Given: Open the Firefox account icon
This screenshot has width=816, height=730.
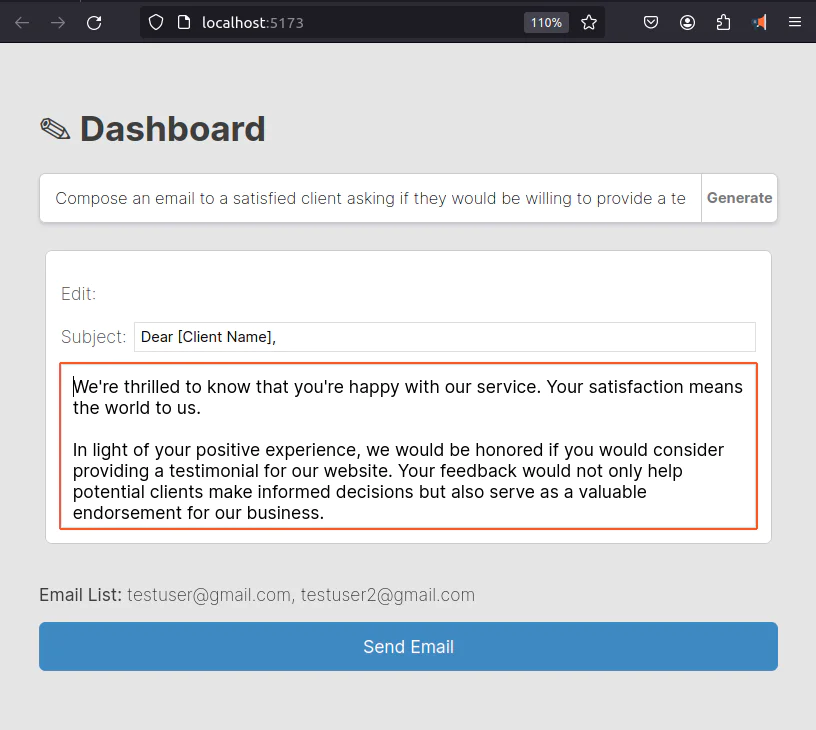Looking at the screenshot, I should click(687, 22).
